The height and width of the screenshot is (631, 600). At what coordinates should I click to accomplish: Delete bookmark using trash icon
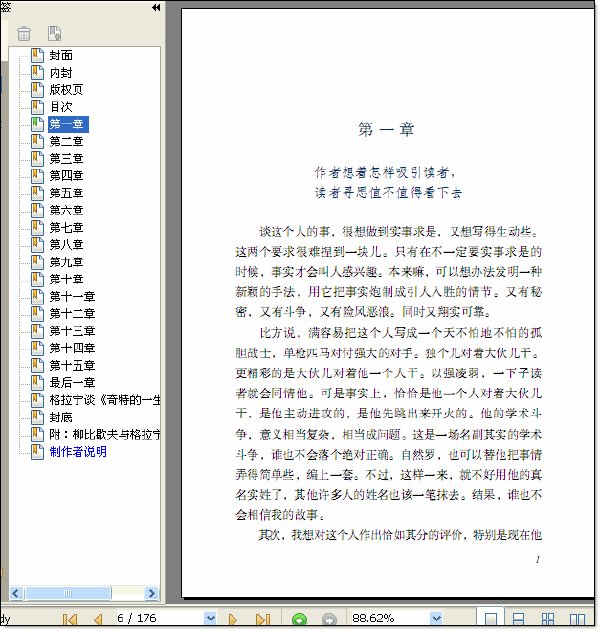tap(24, 33)
